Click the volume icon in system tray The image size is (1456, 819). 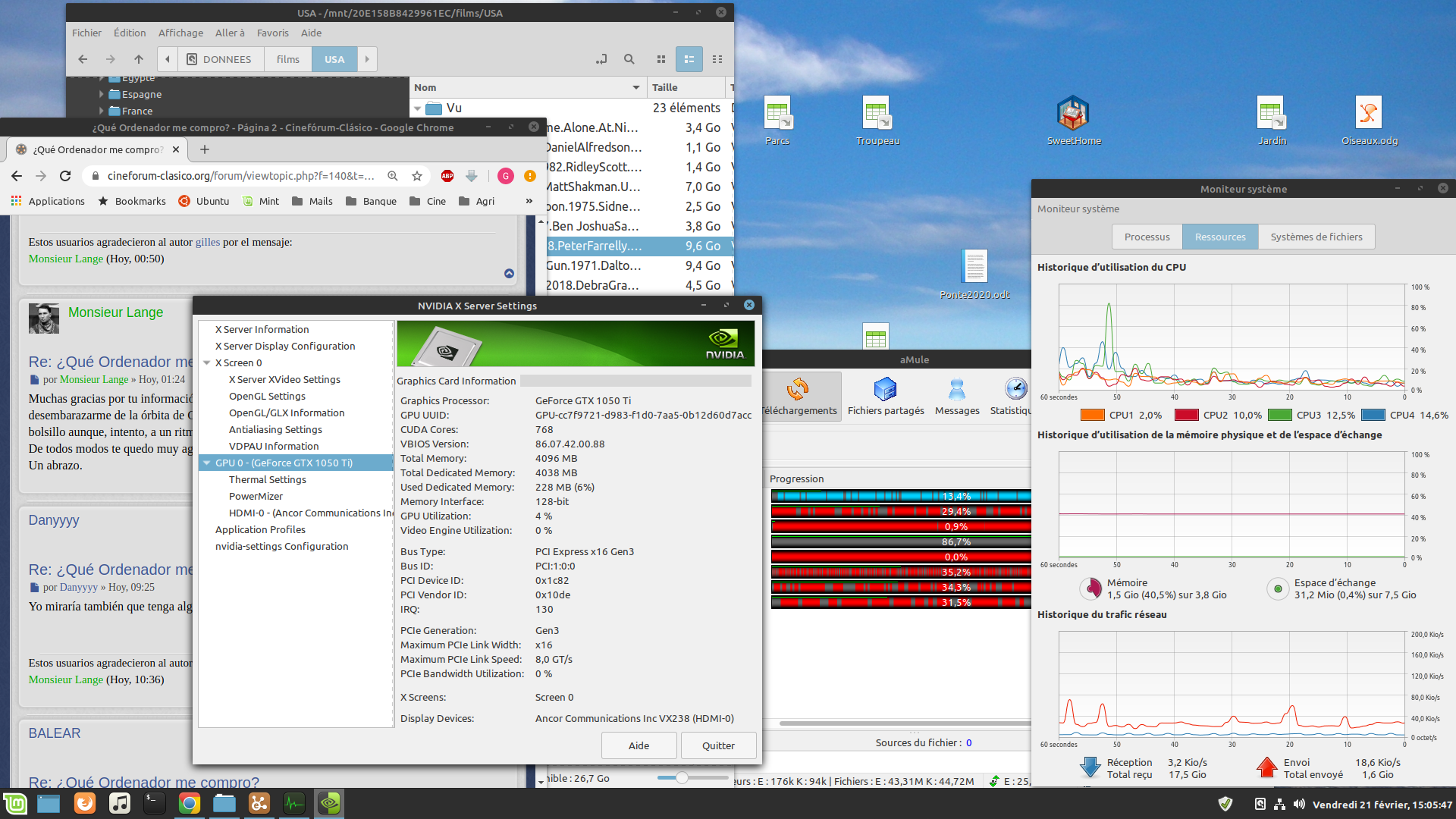(1299, 804)
